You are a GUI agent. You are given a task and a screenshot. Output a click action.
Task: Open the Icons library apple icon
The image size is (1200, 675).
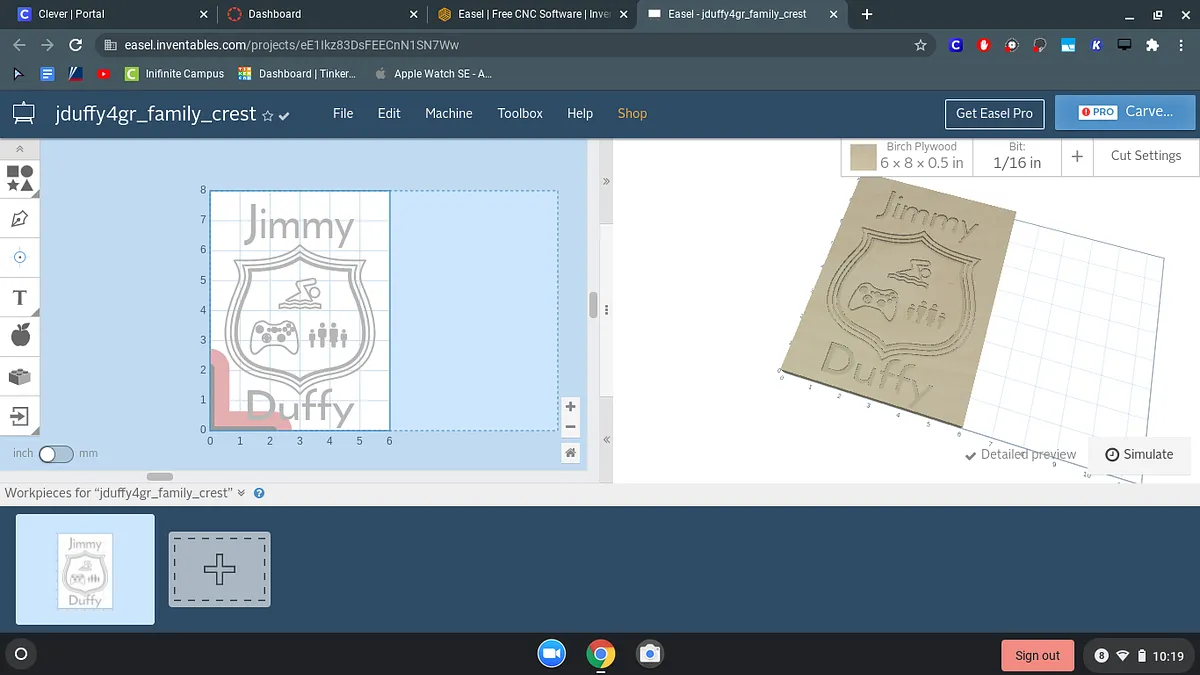[x=20, y=336]
